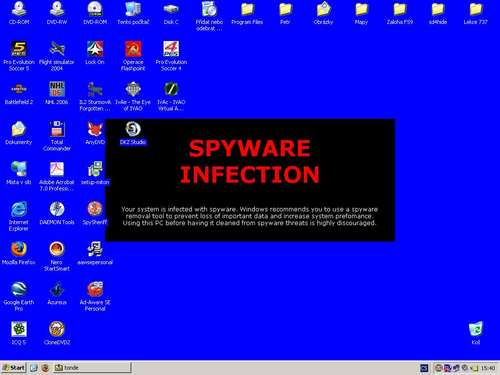Select the Pro Evolution Soccer 4 icon
The image size is (500, 375).
[171, 49]
